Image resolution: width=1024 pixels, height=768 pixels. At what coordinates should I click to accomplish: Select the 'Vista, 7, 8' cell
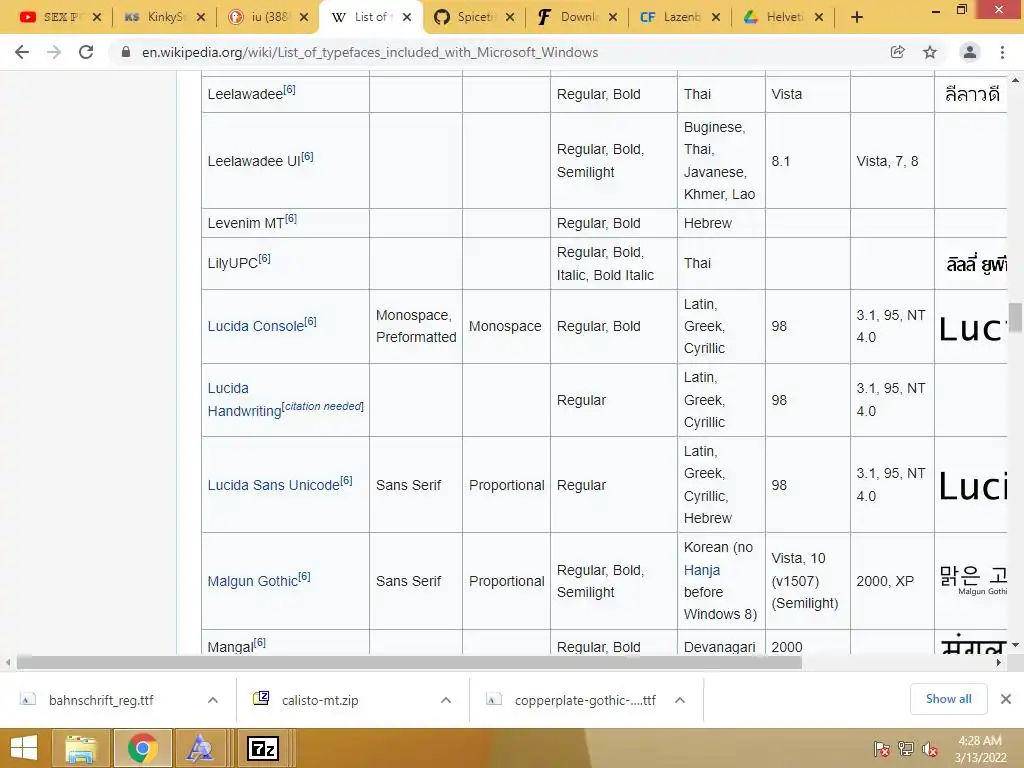(x=892, y=161)
